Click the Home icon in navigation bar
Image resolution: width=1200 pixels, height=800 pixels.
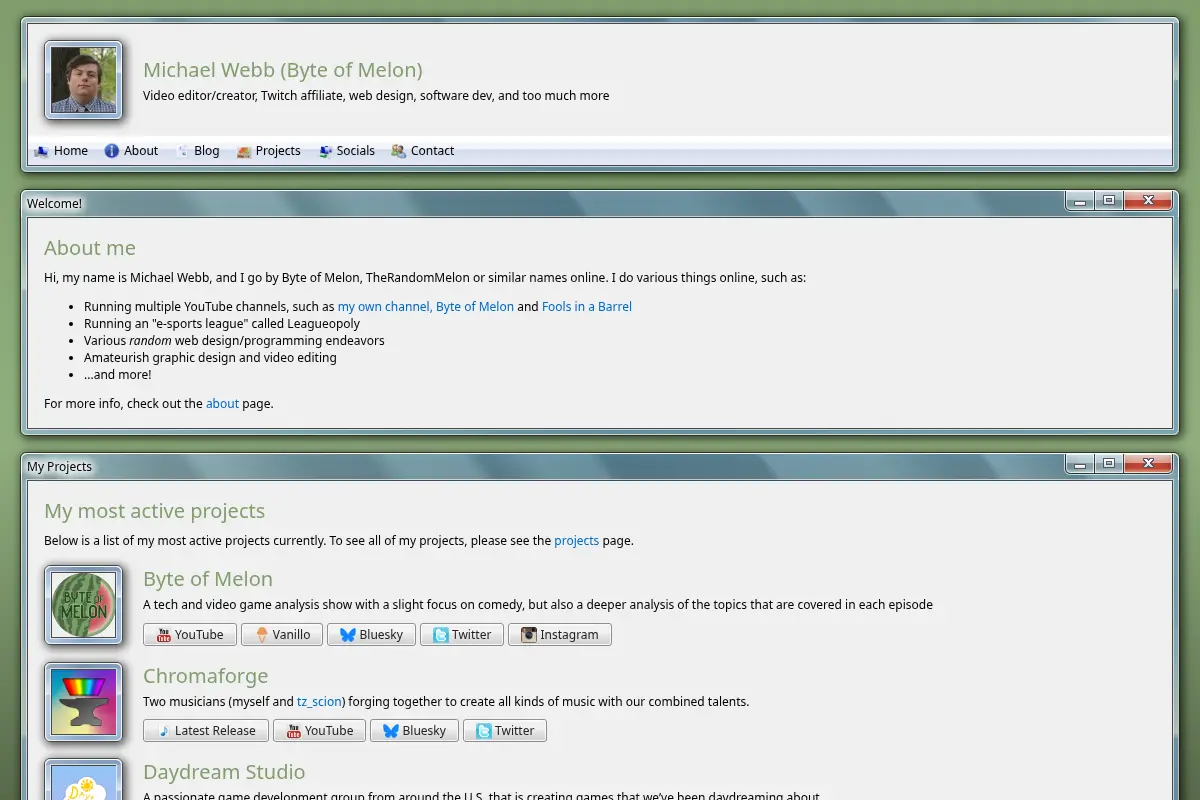click(41, 151)
